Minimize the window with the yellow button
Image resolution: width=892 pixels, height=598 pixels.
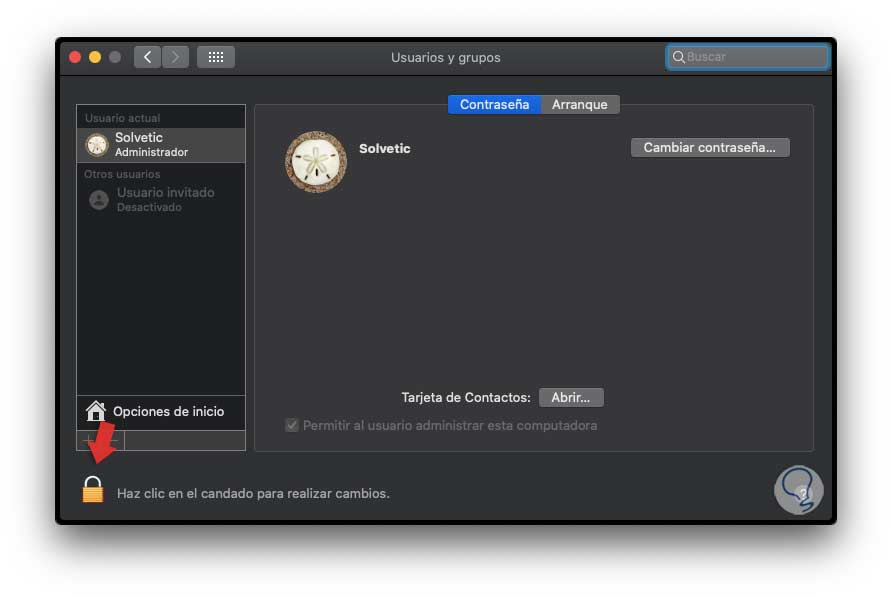coord(95,57)
